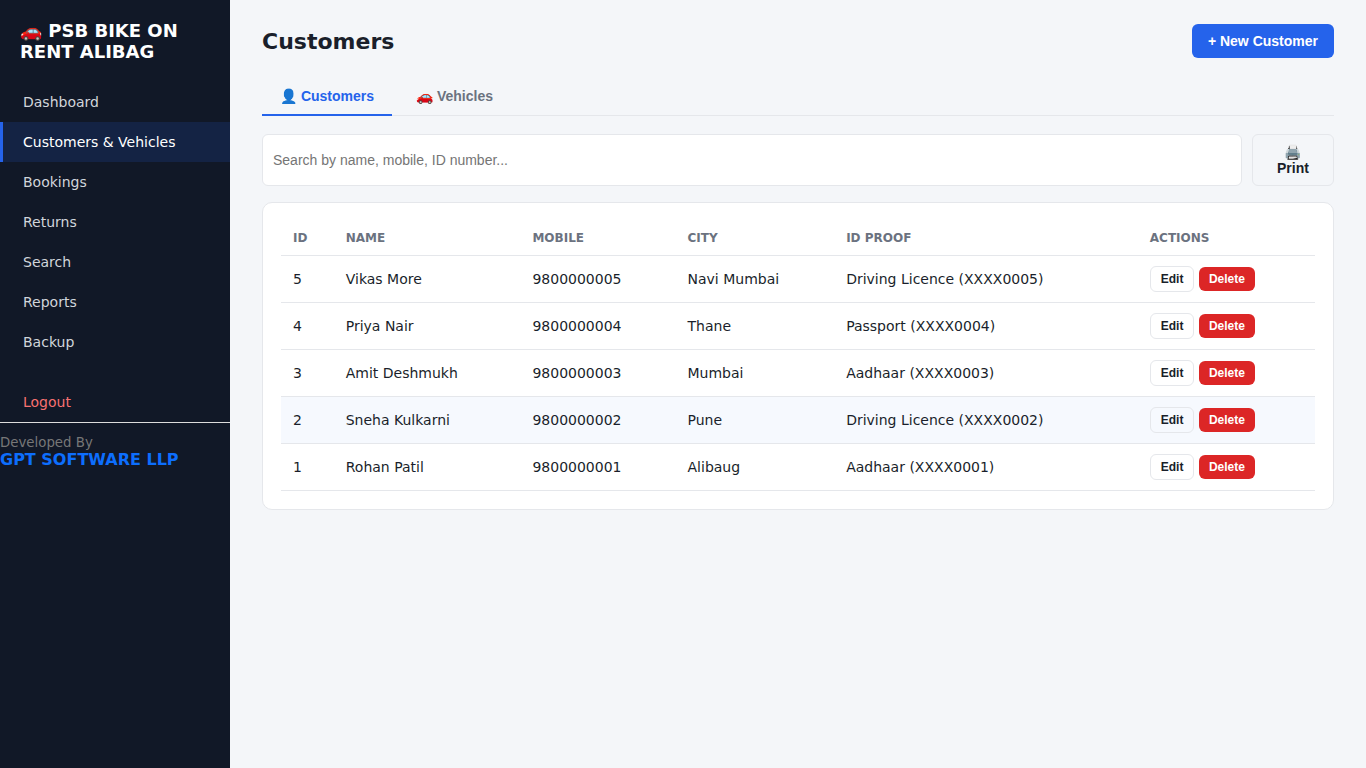Viewport: 1366px width, 768px height.
Task: Click Passport (XXXX0004) cell
Action: click(921, 326)
